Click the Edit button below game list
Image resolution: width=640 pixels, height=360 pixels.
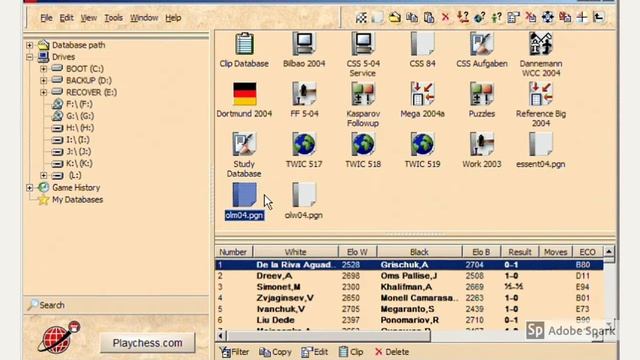314,352
